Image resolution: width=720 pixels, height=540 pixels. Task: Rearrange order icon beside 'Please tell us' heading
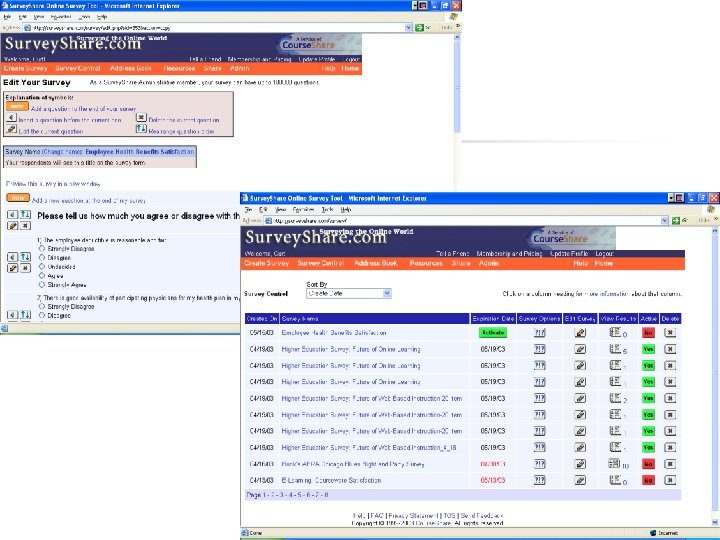pyautogui.click(x=25, y=214)
